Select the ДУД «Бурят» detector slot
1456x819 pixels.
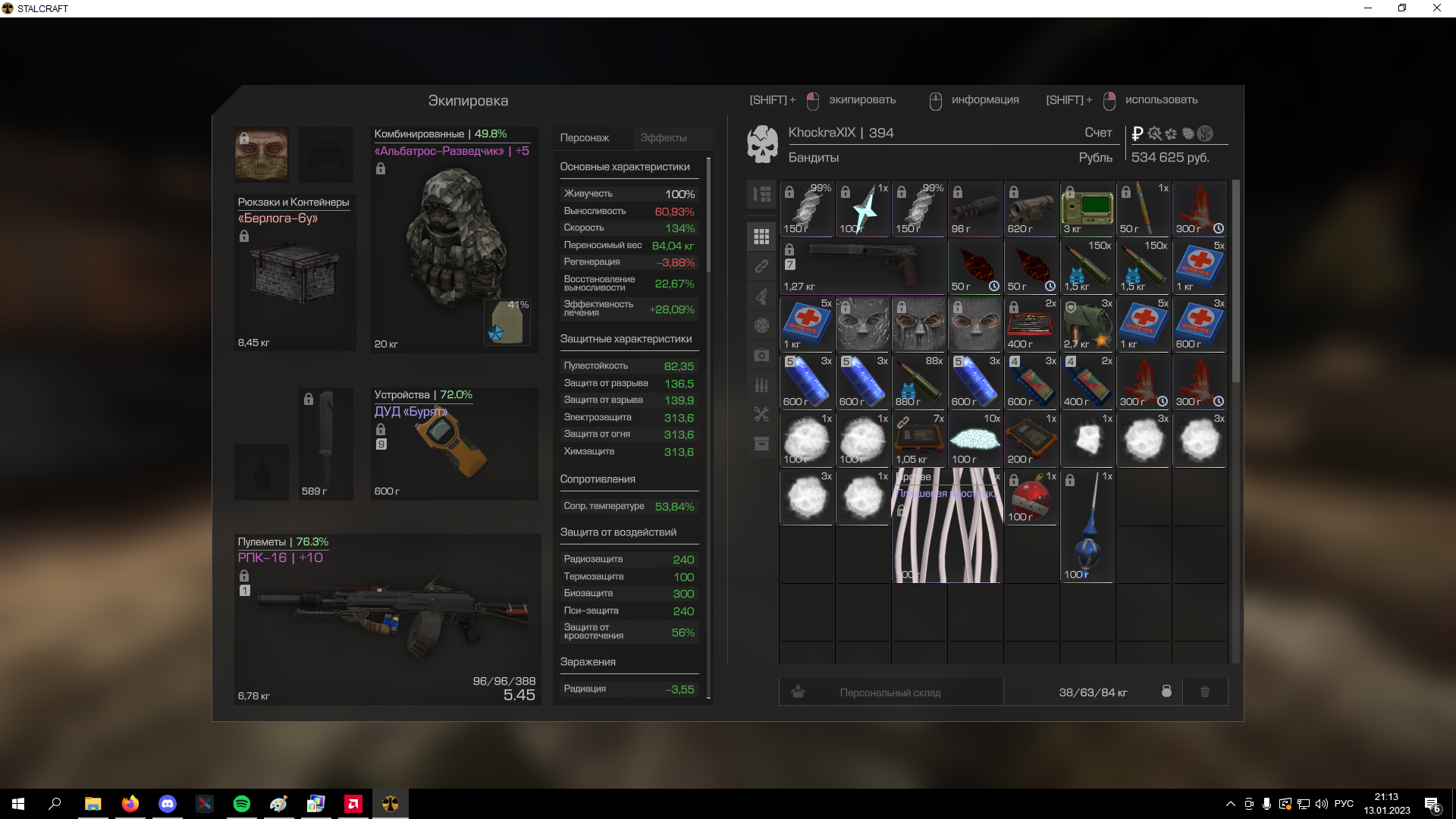point(454,444)
